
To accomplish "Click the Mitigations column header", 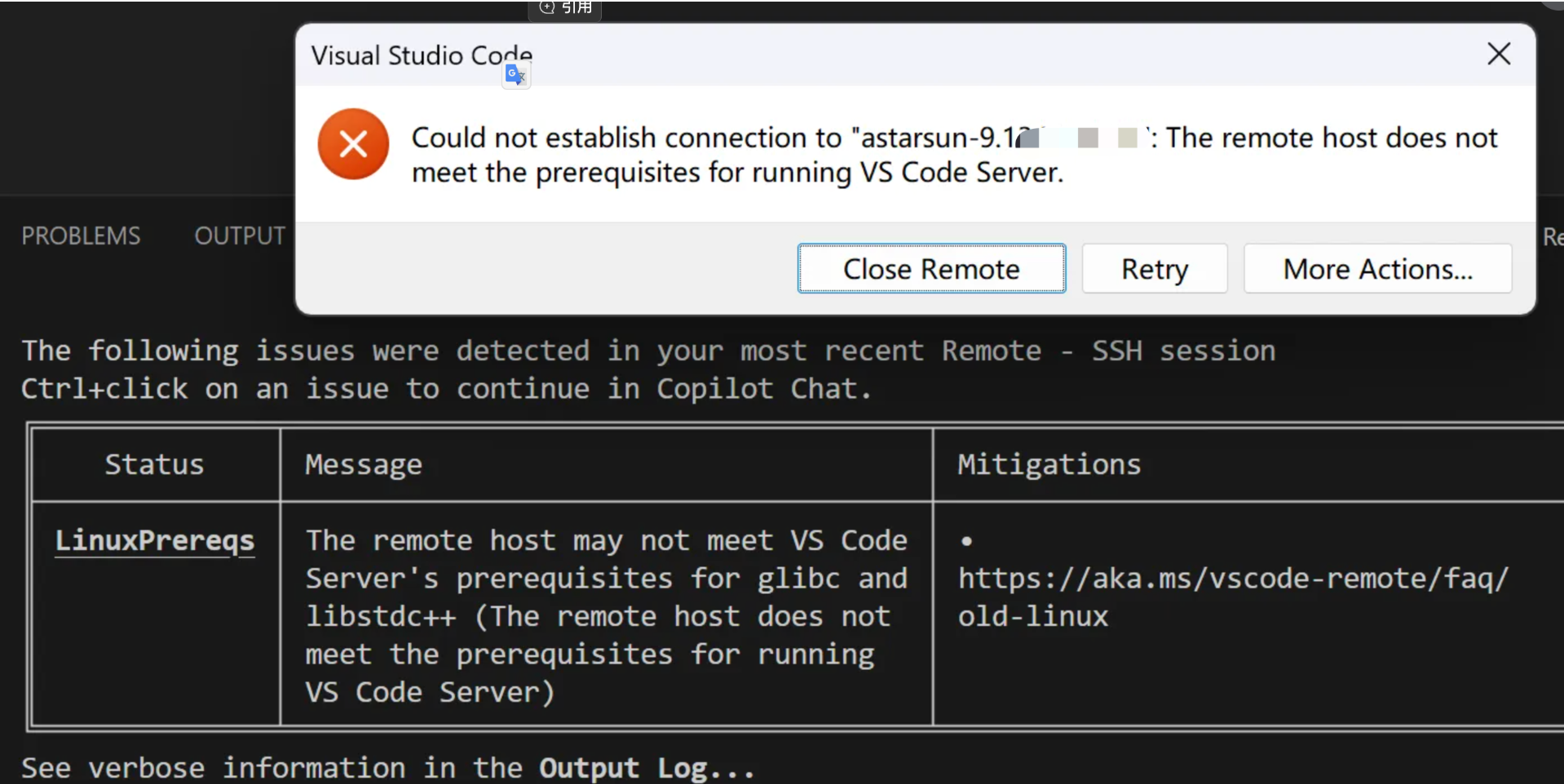I will point(1049,465).
